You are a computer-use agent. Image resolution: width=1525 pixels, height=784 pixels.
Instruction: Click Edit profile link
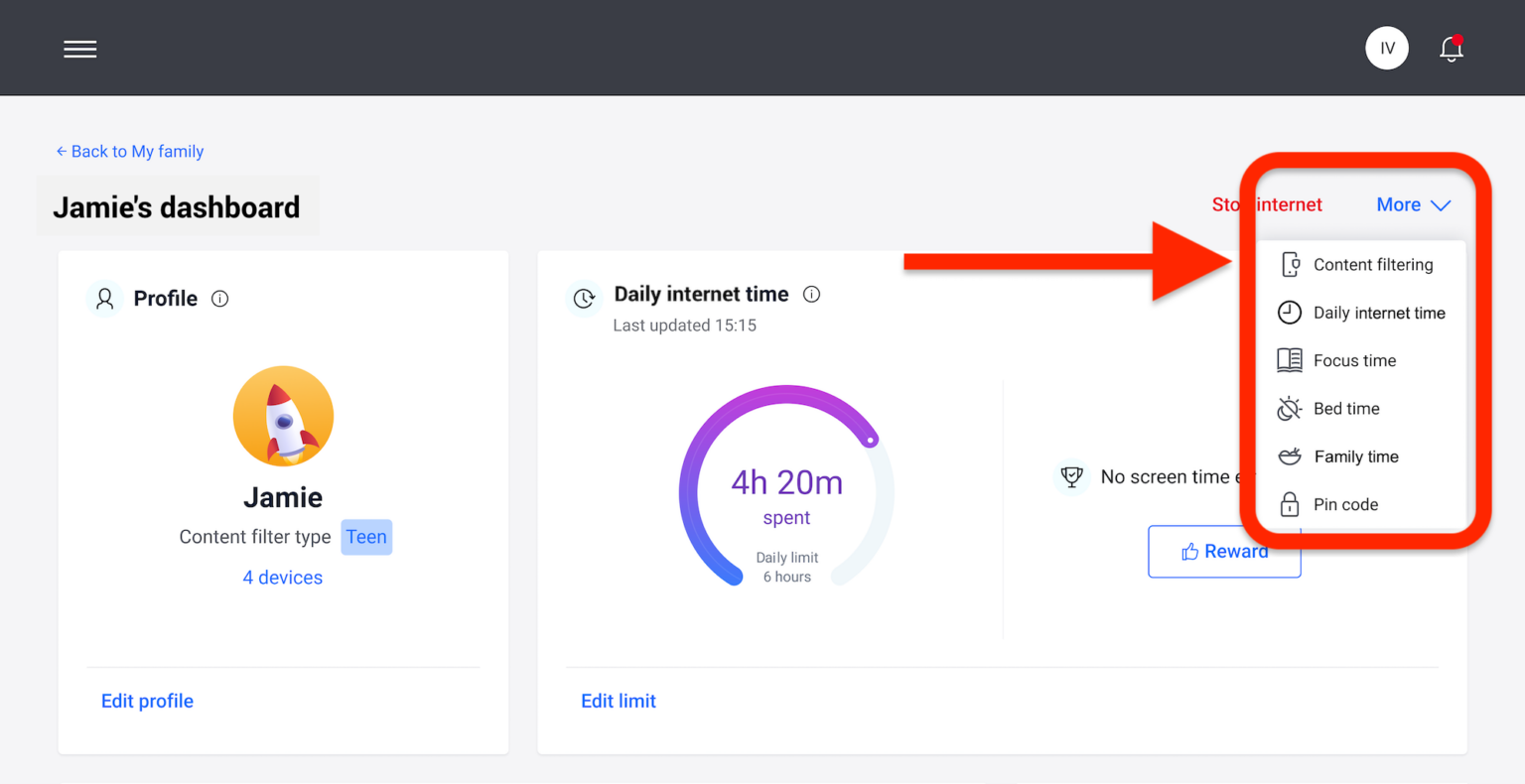(147, 701)
